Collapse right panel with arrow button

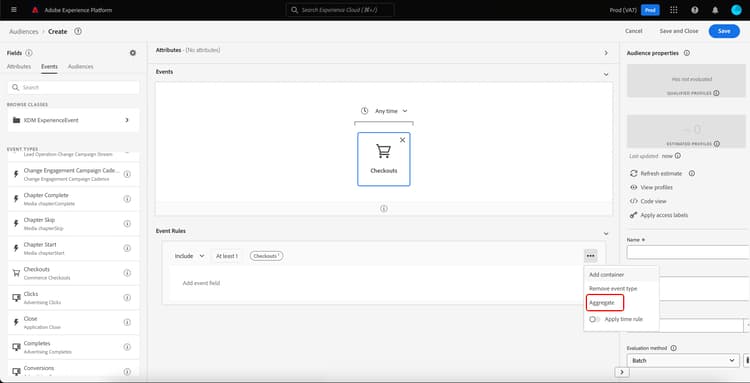[621, 372]
